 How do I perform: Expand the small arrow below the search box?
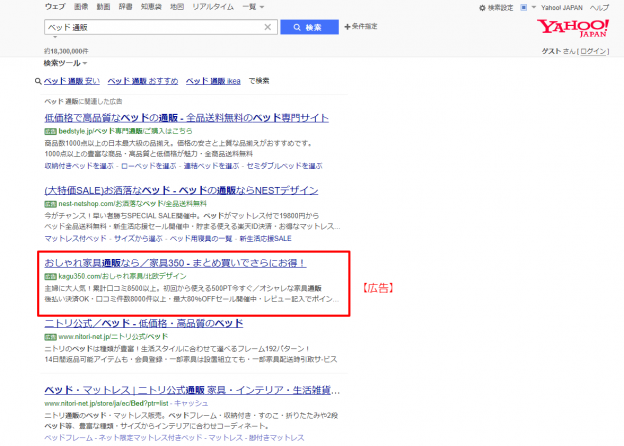[x=55, y=37]
